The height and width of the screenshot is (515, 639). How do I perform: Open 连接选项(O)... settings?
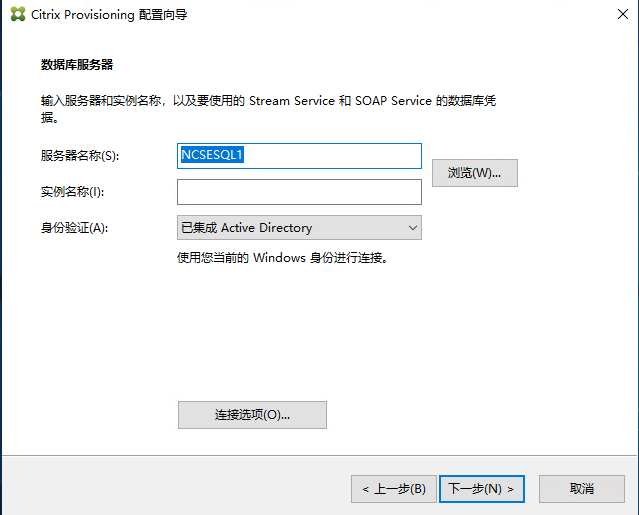[x=252, y=415]
